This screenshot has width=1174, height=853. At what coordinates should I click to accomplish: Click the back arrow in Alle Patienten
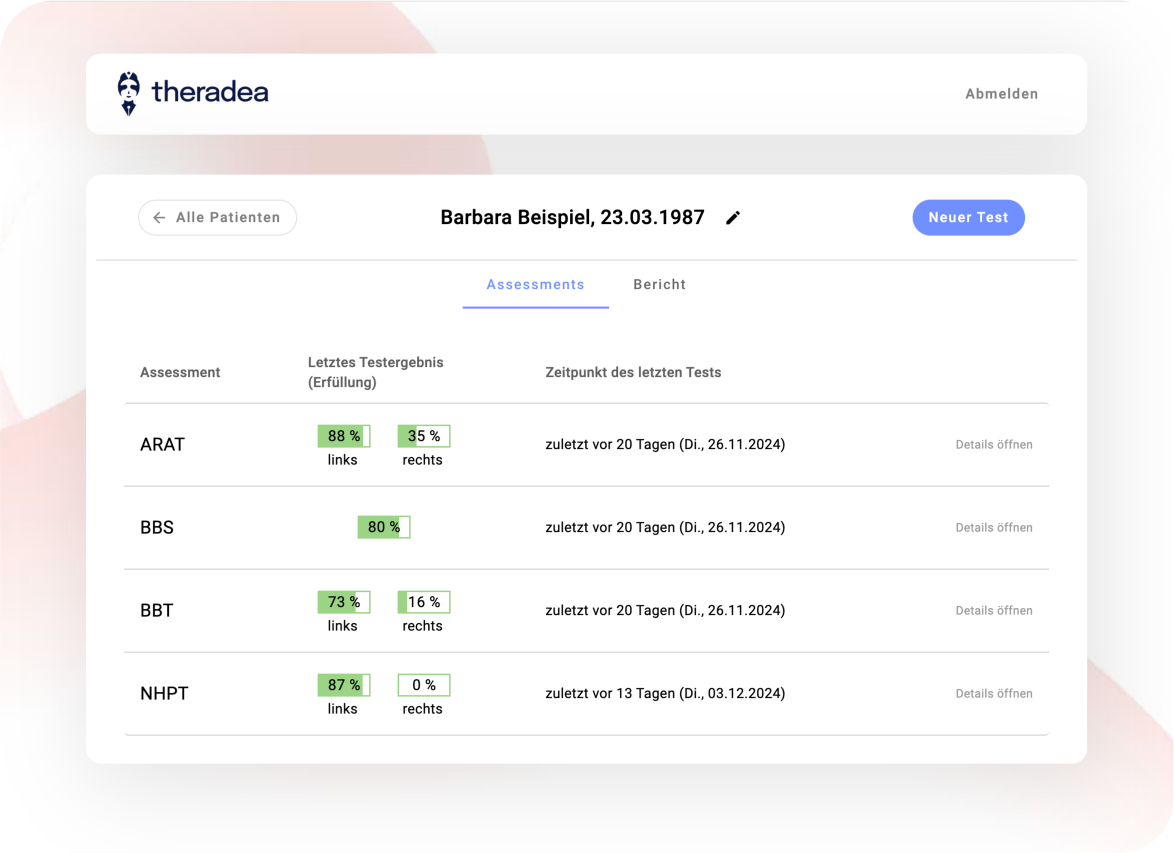(159, 217)
